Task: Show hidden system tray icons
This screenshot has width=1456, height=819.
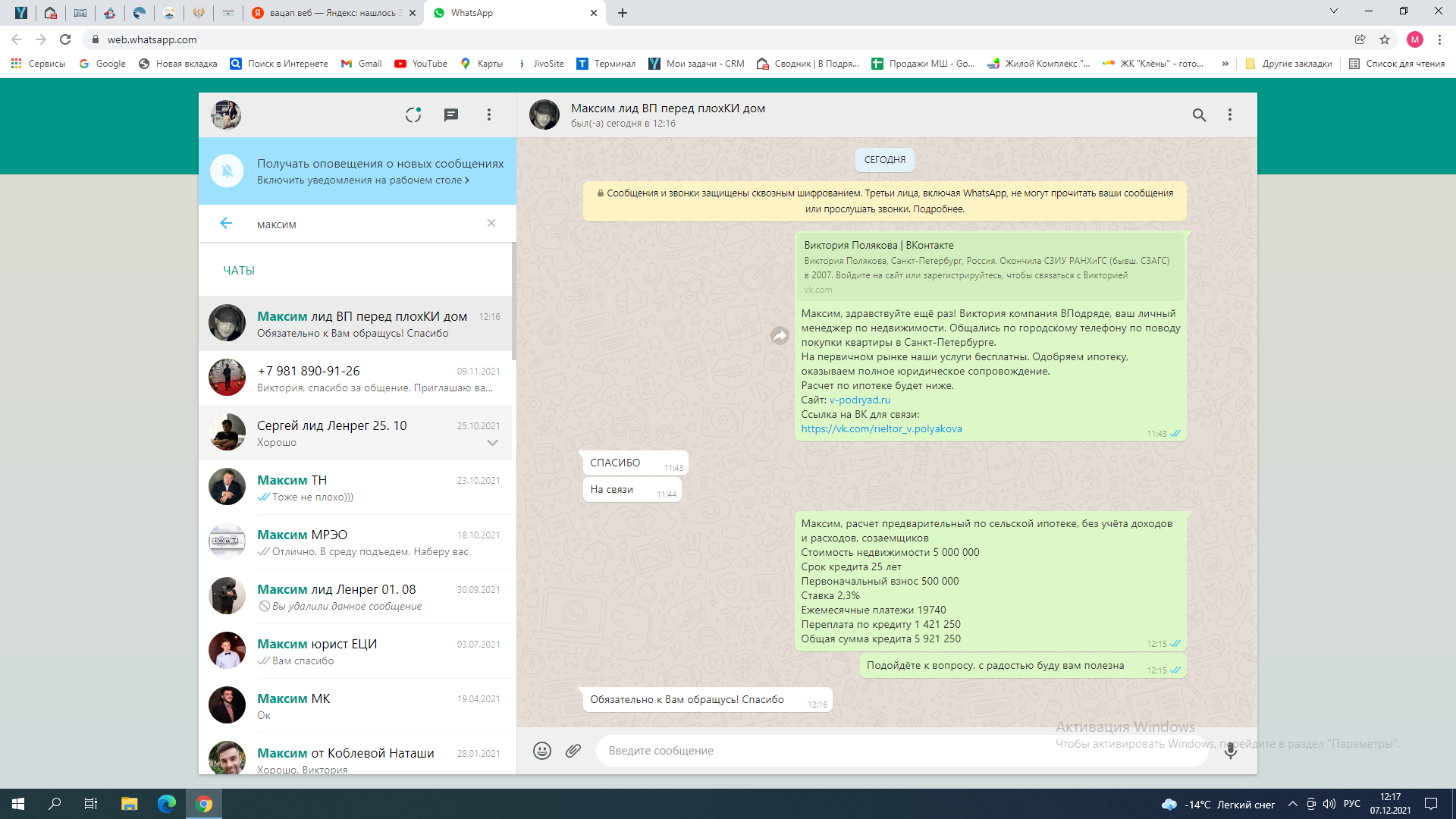Action: (1292, 804)
